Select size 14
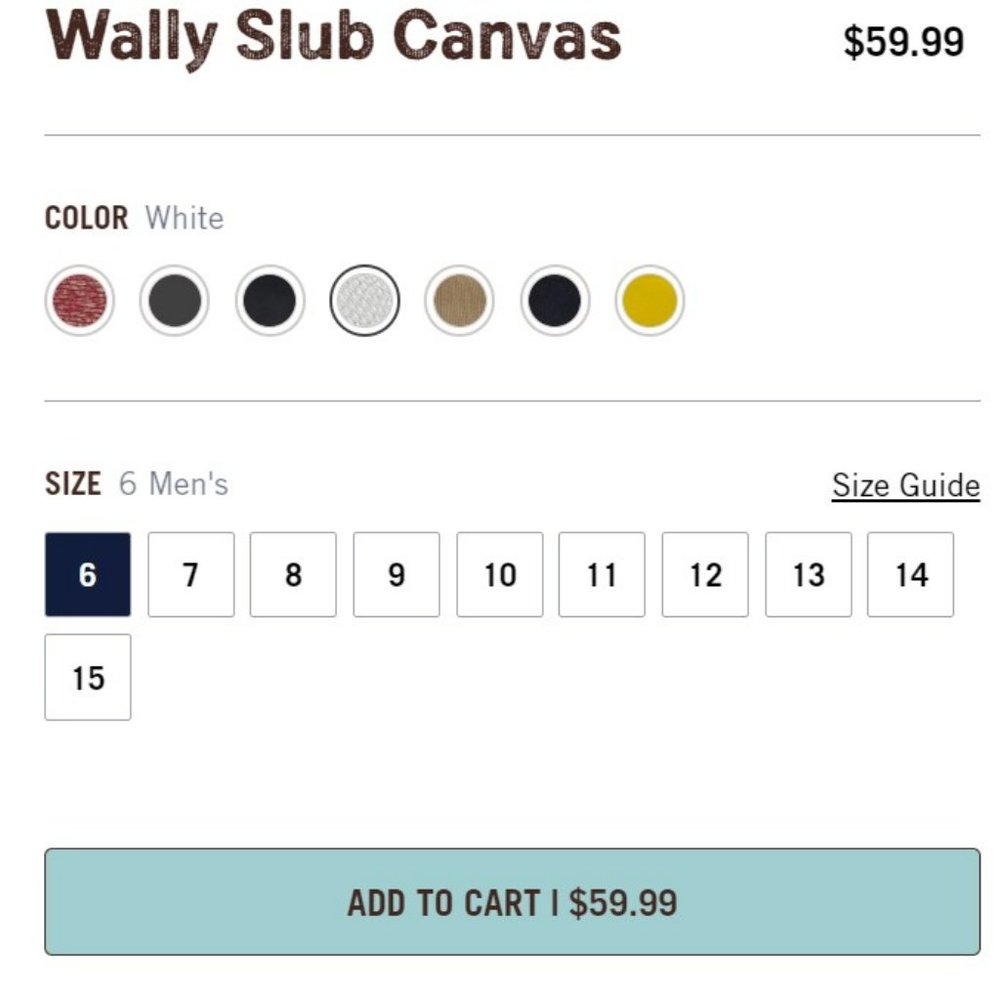Viewport: 1000px width, 1000px height. pyautogui.click(x=911, y=574)
